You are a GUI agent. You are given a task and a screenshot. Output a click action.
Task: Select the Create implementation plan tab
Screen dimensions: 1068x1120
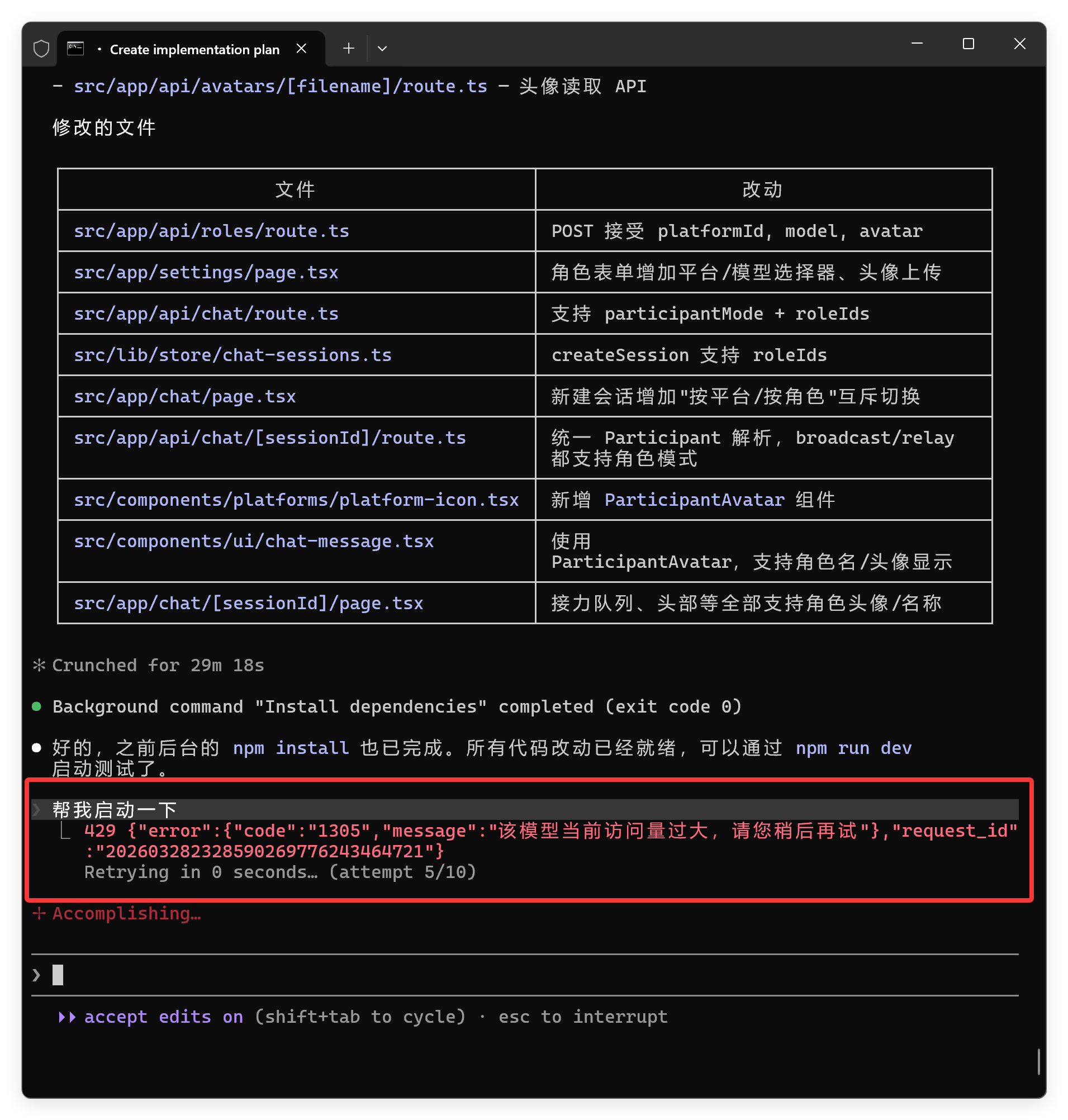tap(194, 50)
